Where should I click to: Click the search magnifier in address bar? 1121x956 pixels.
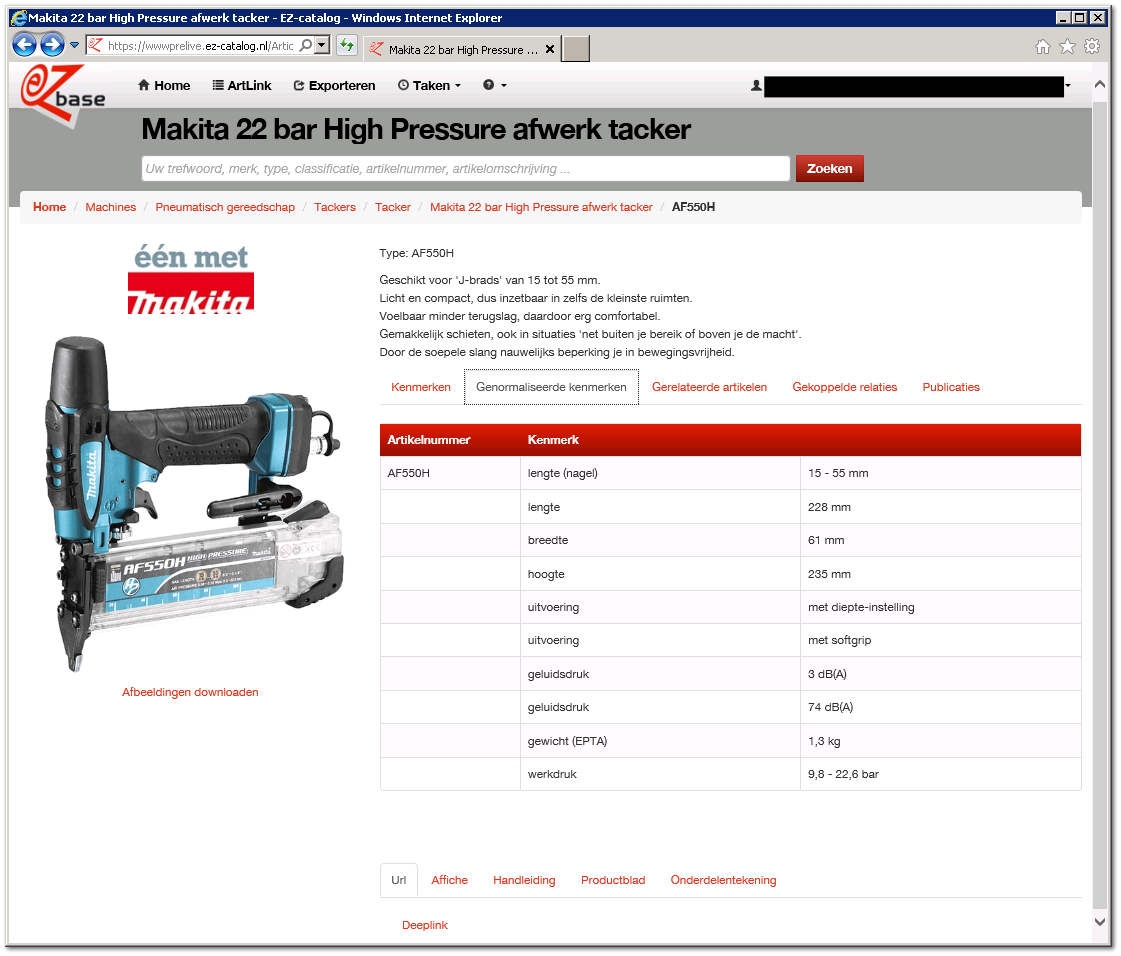(306, 46)
